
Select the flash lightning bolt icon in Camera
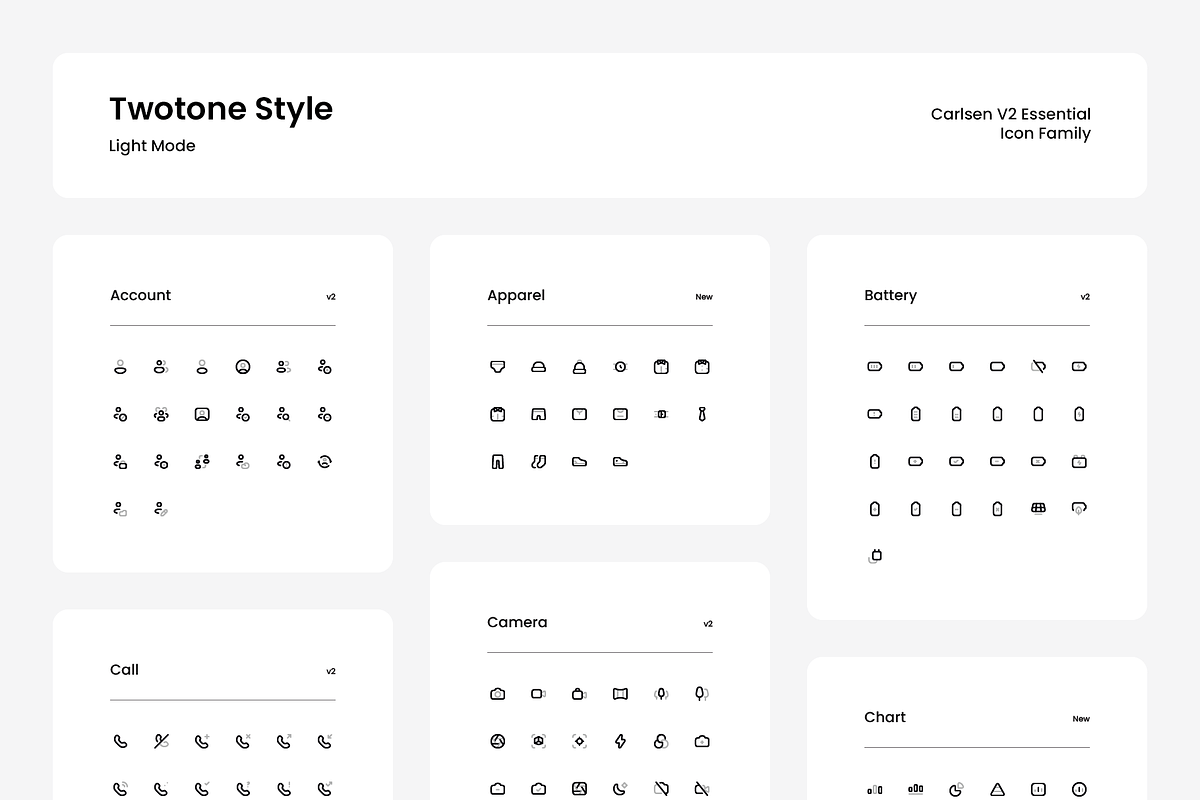tap(620, 741)
